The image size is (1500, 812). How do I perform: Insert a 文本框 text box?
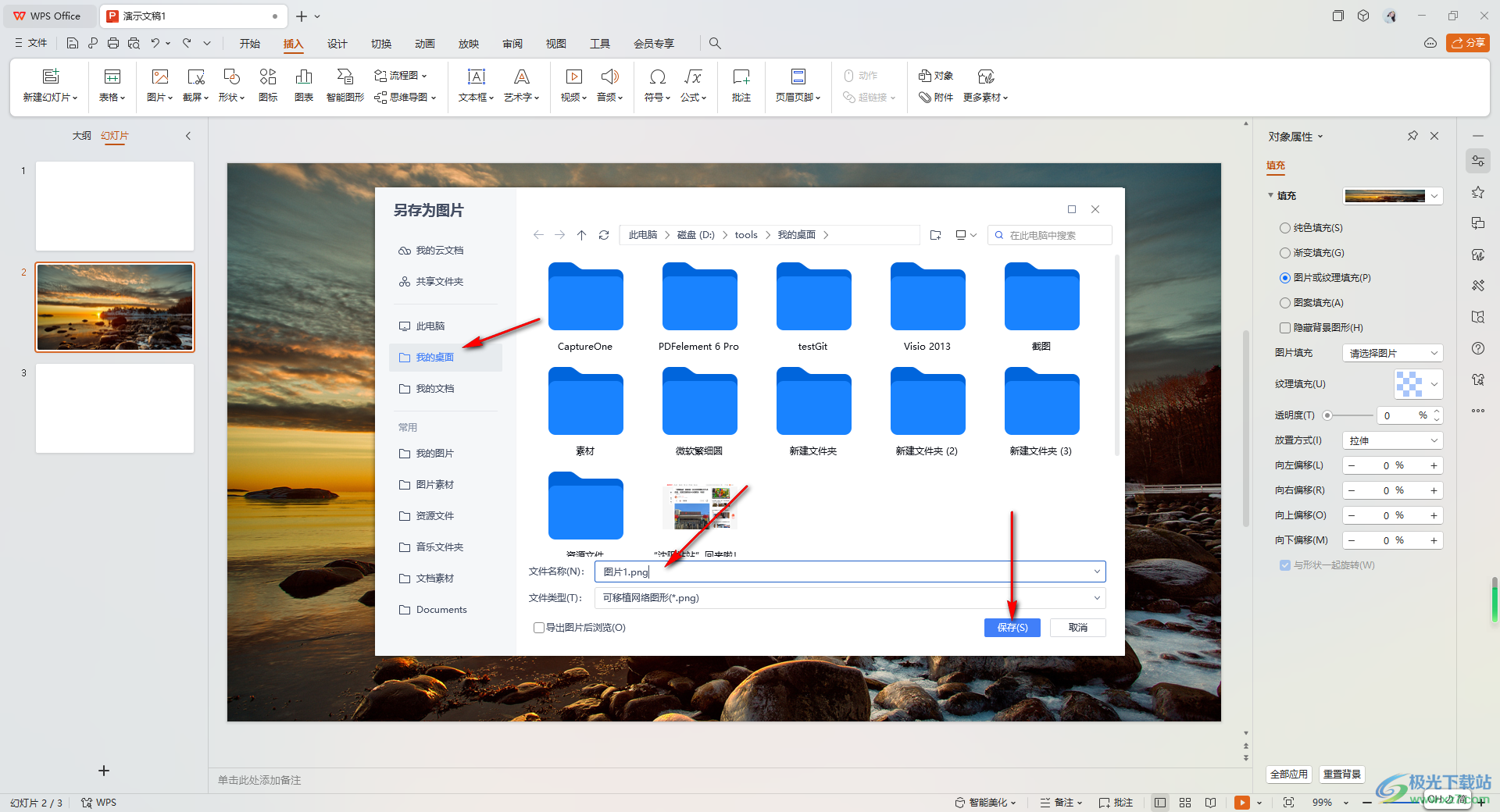coord(476,86)
